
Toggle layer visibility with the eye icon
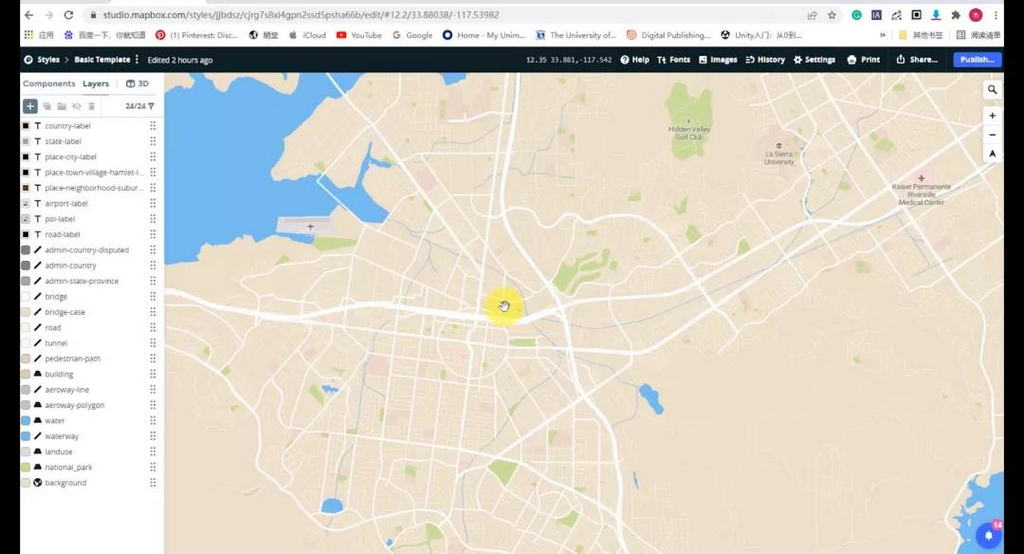click(x=76, y=106)
